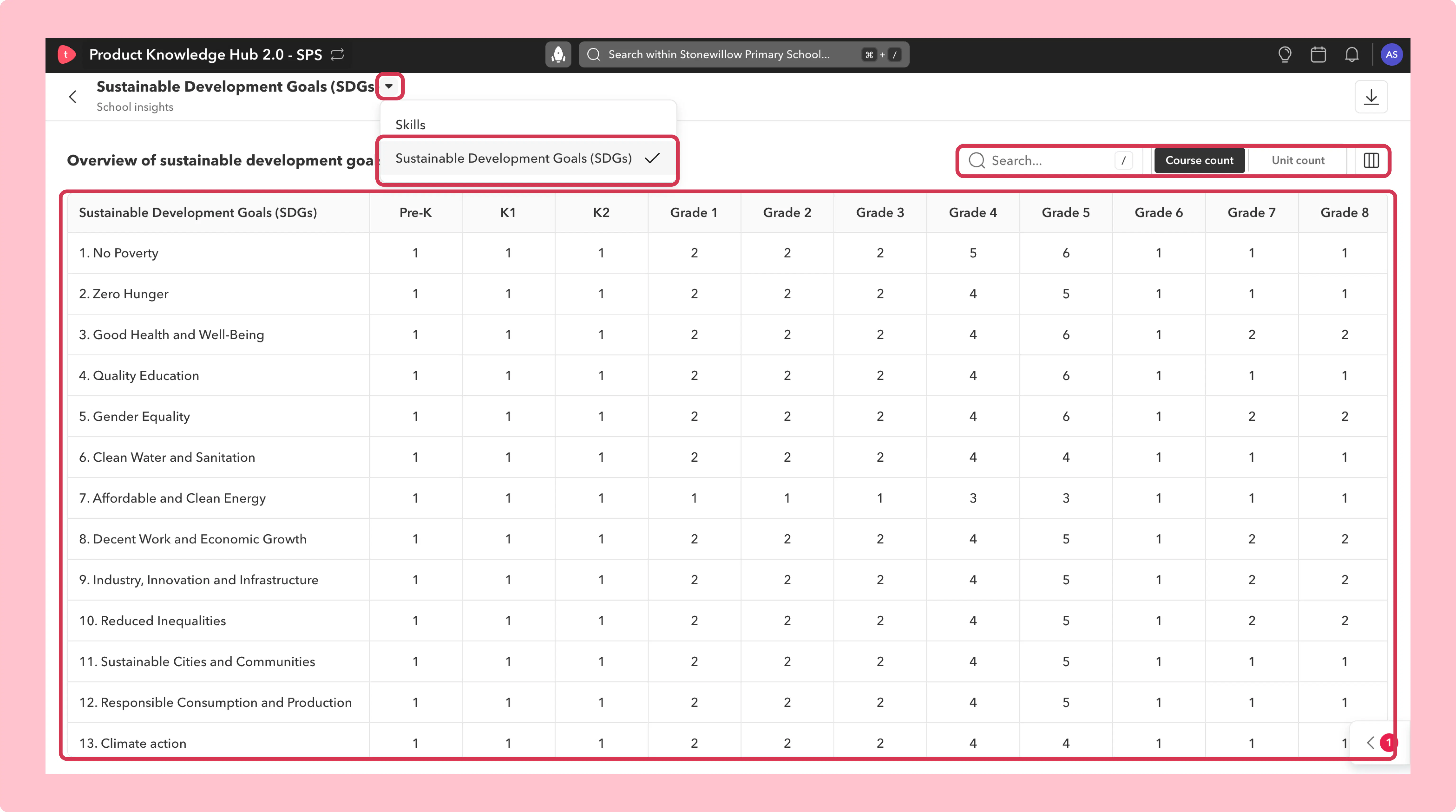Select the '1. No Poverty' row label
Image resolution: width=1456 pixels, height=812 pixels.
click(x=119, y=253)
